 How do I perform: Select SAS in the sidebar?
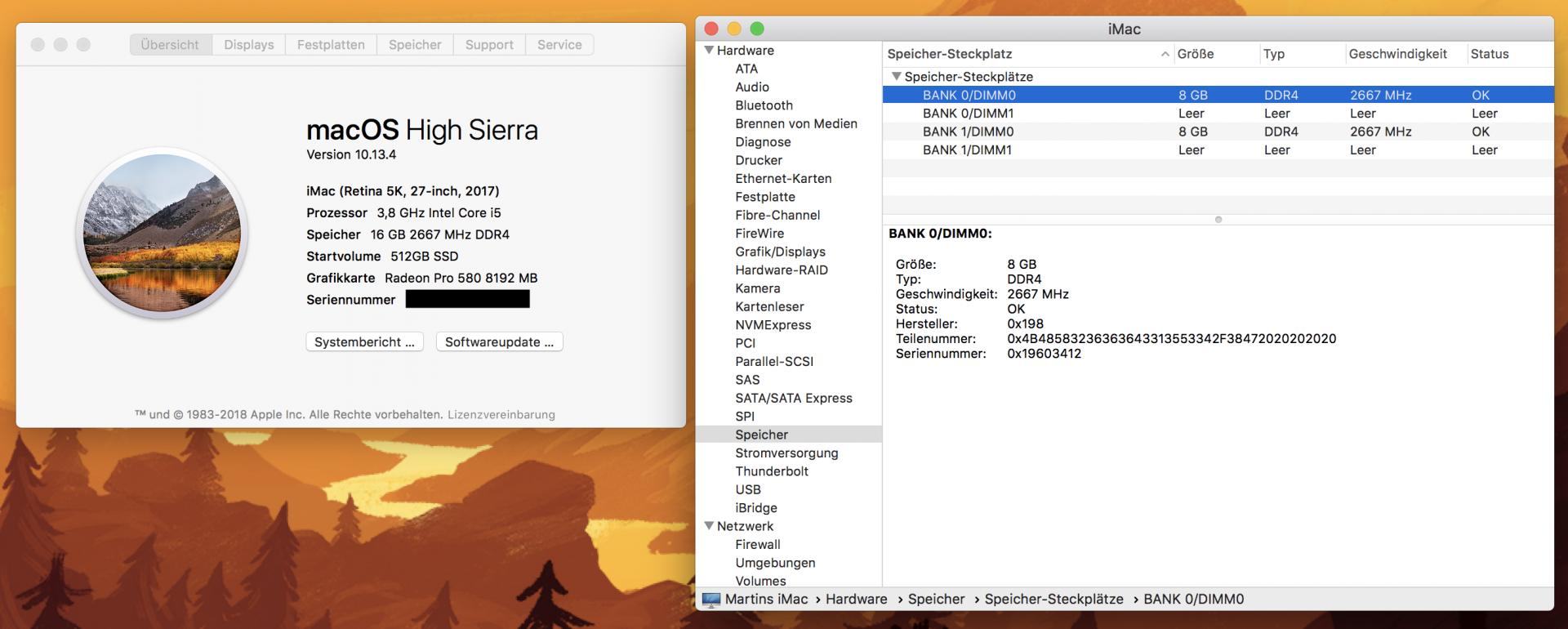click(747, 380)
